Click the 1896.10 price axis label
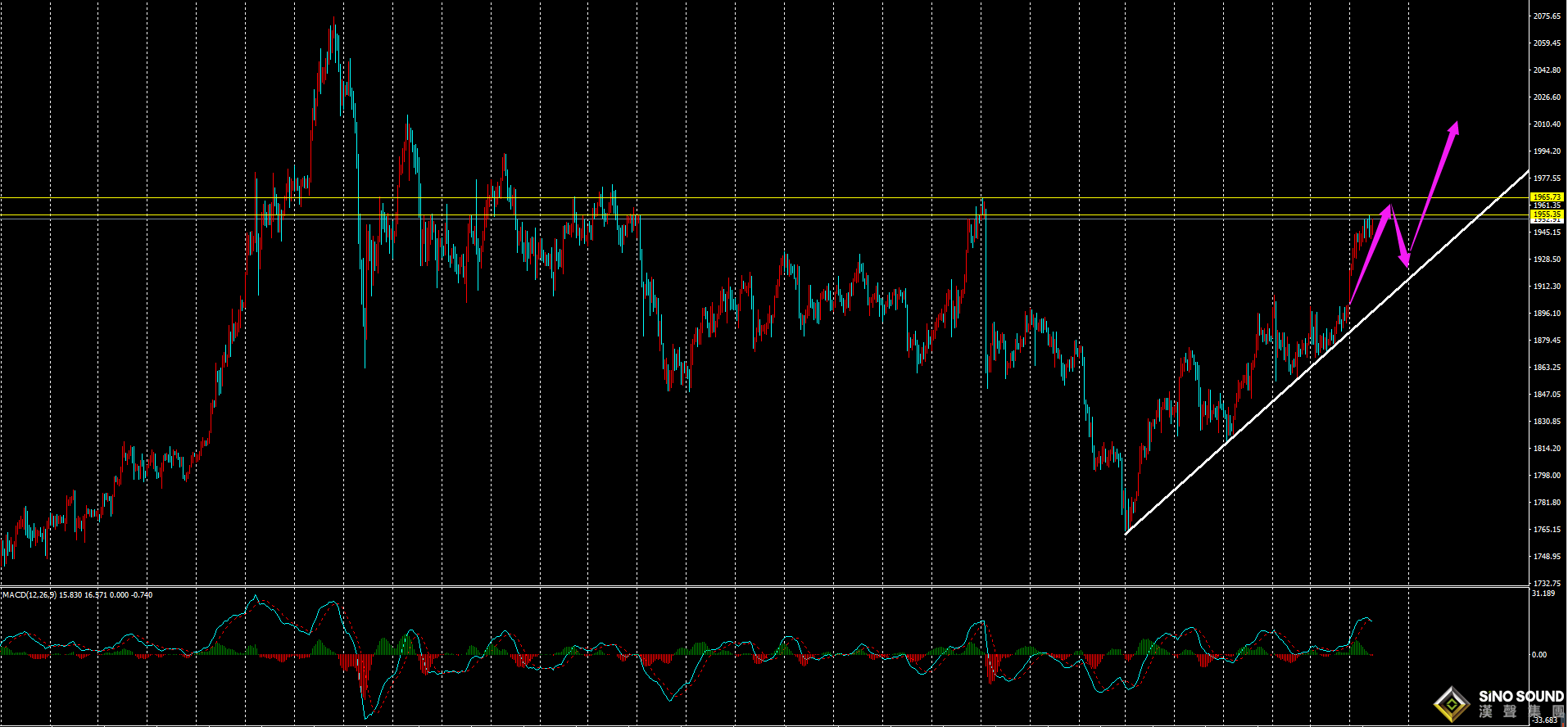This screenshot has height=727, width=1568. click(1547, 314)
